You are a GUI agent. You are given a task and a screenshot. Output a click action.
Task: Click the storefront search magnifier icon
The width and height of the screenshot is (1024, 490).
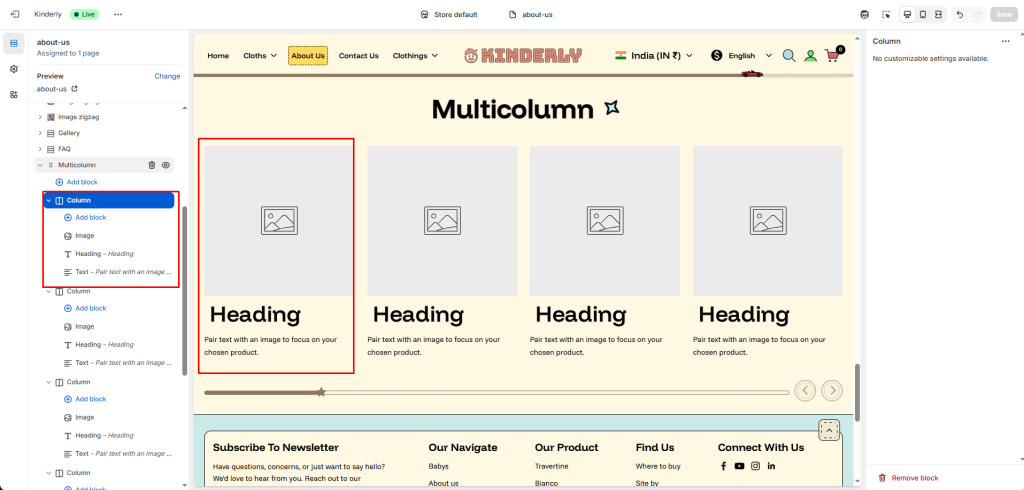789,56
